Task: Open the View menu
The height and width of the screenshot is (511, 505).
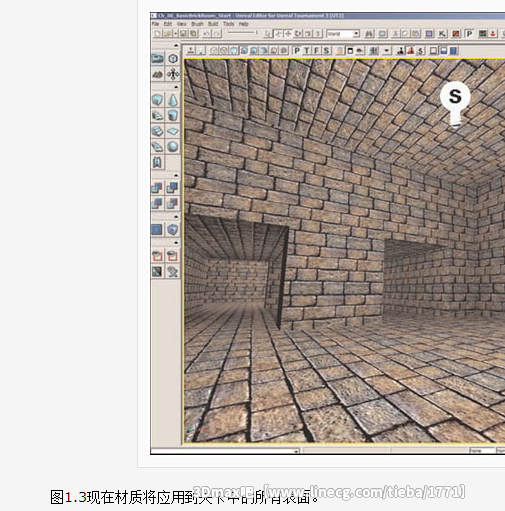Action: [x=181, y=24]
